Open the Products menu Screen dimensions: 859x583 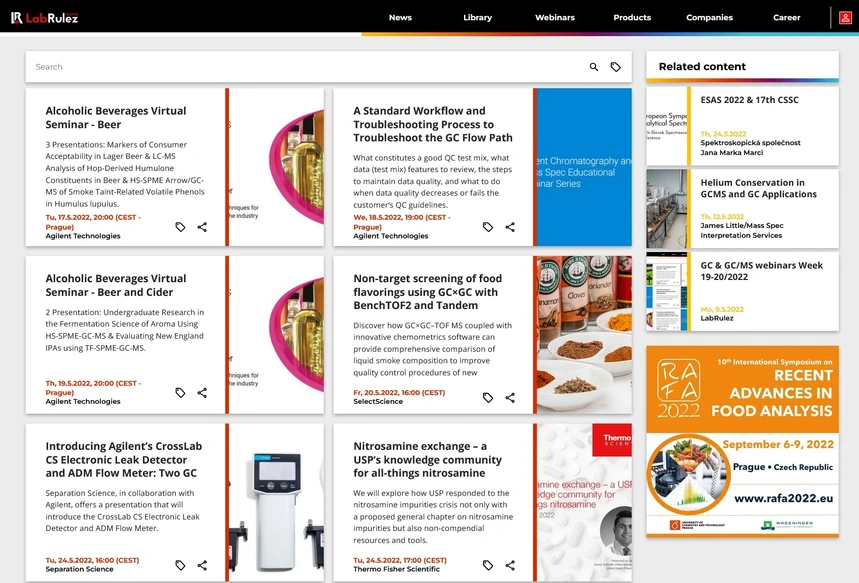click(x=632, y=18)
